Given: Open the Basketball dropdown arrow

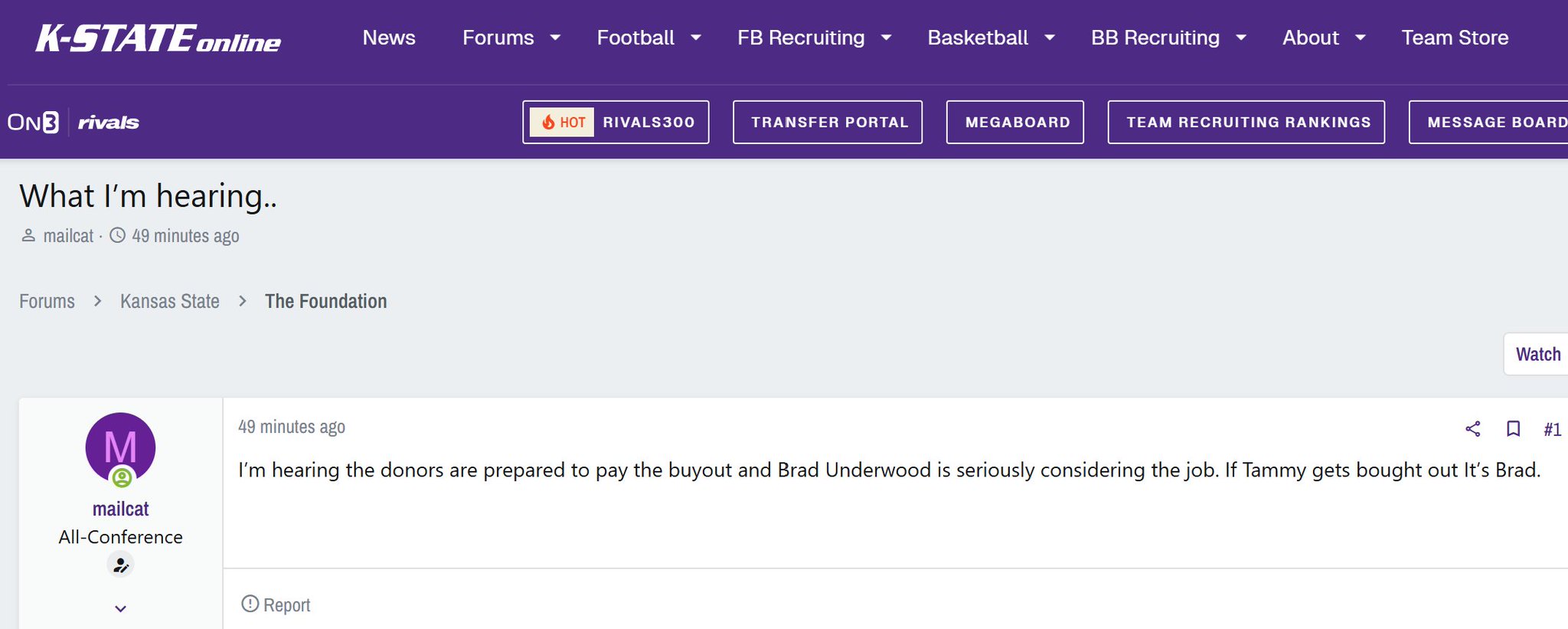Looking at the screenshot, I should (1050, 38).
